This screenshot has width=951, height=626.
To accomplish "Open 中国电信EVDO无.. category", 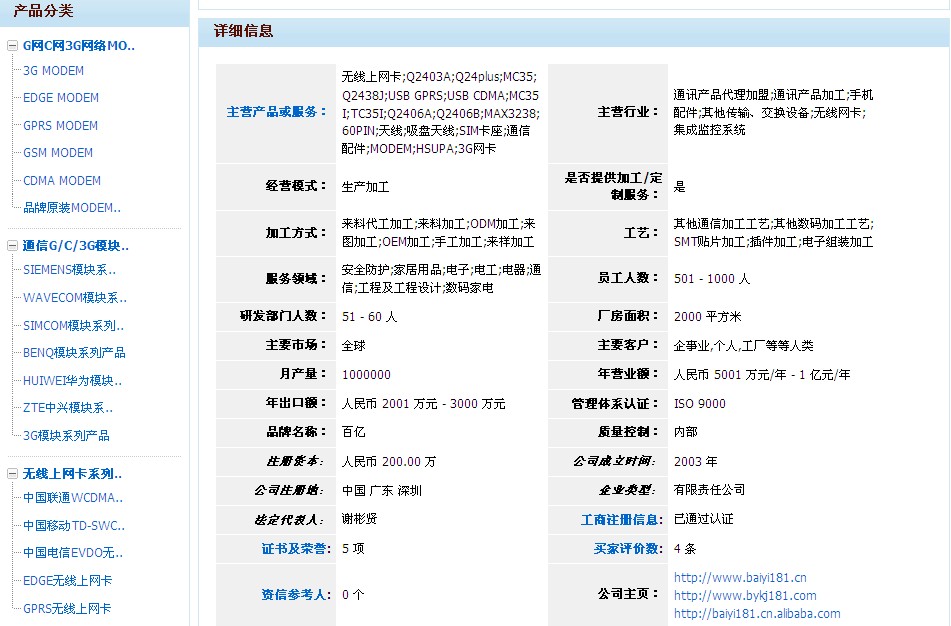I will (x=73, y=553).
